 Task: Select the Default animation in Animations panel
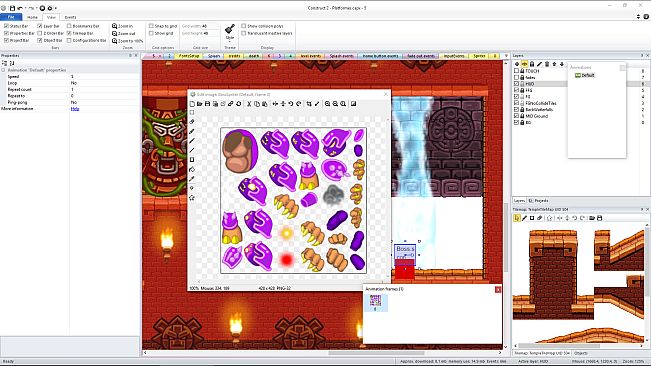pyautogui.click(x=585, y=75)
